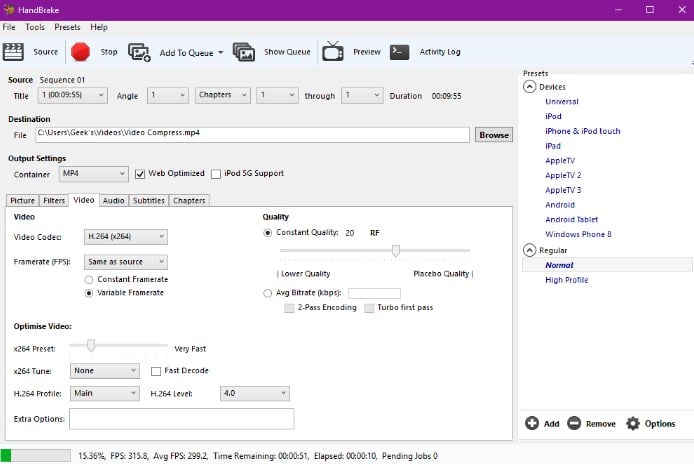This screenshot has height=464, width=694.
Task: Open the Container MP4 dropdown
Action: (x=94, y=174)
